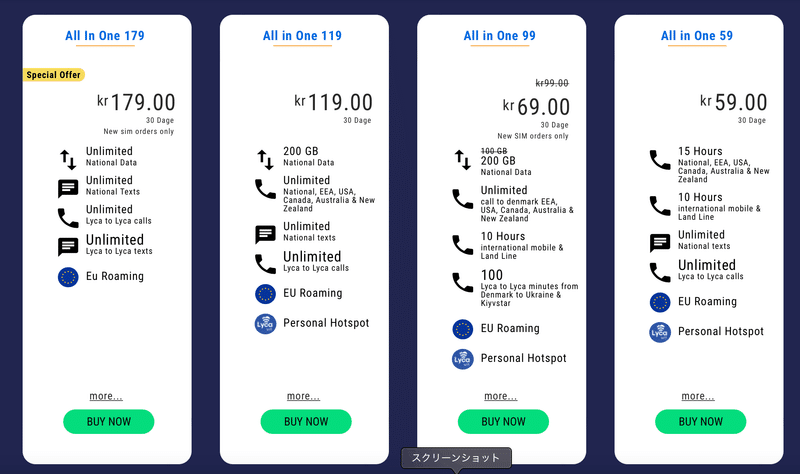Click the phone icon beside 15 Hours
The image size is (800, 474).
660,160
